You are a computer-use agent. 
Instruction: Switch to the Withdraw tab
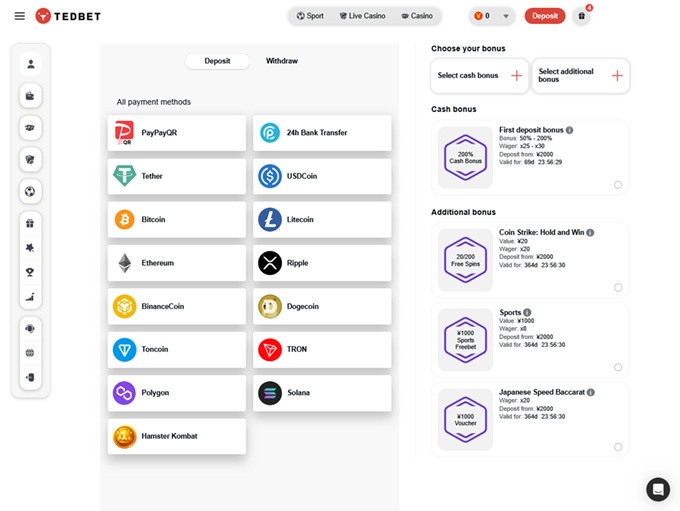click(x=281, y=61)
